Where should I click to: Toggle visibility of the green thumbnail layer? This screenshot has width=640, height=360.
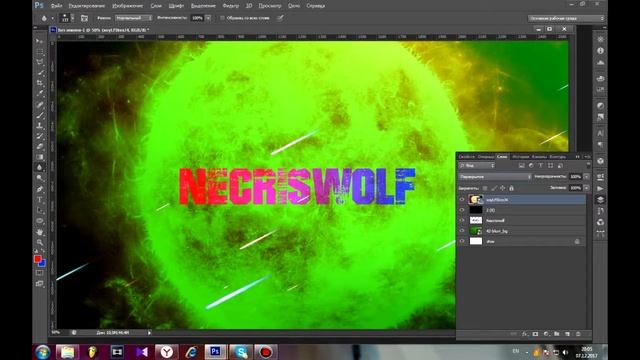click(x=462, y=231)
